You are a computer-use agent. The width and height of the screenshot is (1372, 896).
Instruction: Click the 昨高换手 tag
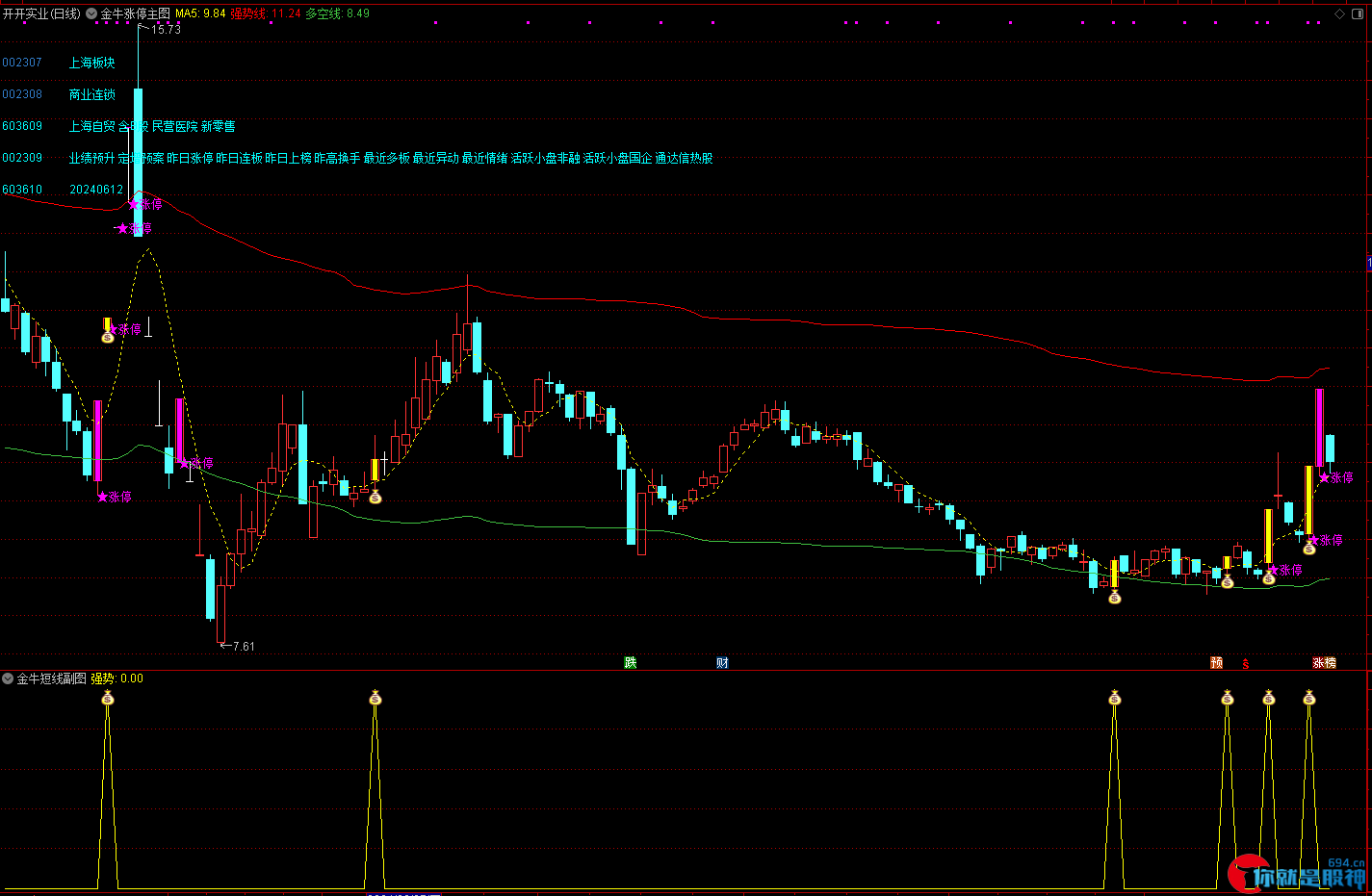[x=338, y=158]
